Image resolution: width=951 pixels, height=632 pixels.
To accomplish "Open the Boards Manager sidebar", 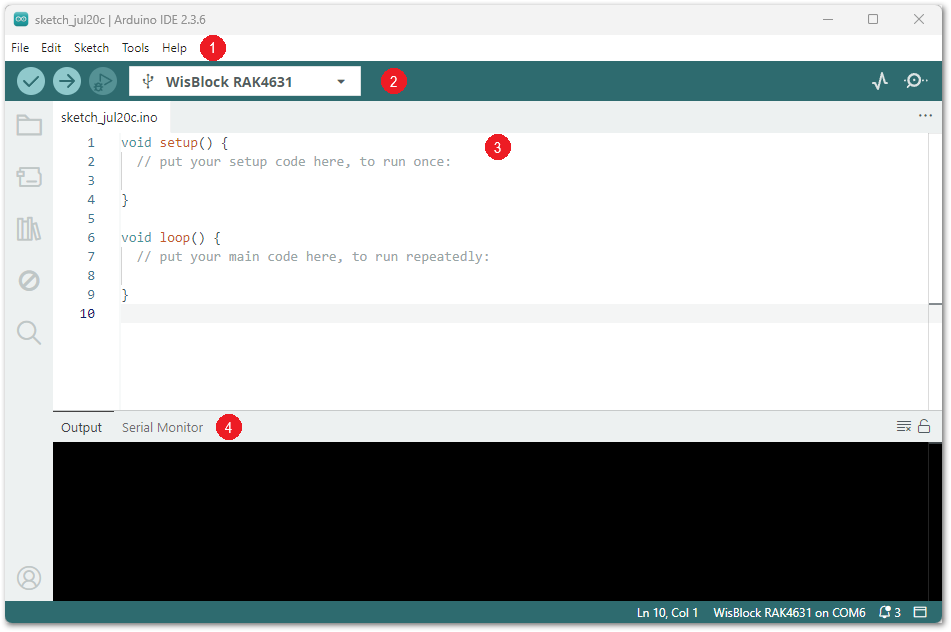I will point(29,177).
